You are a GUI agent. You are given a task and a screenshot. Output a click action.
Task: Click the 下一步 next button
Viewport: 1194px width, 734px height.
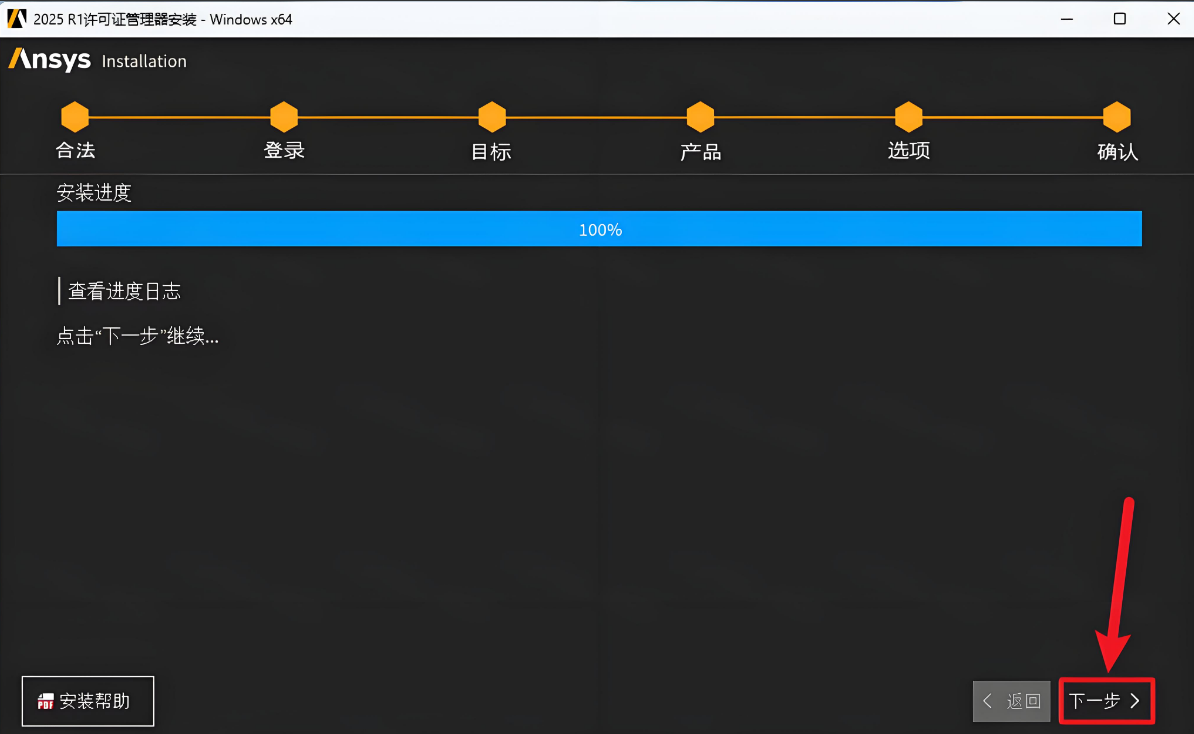[1106, 700]
